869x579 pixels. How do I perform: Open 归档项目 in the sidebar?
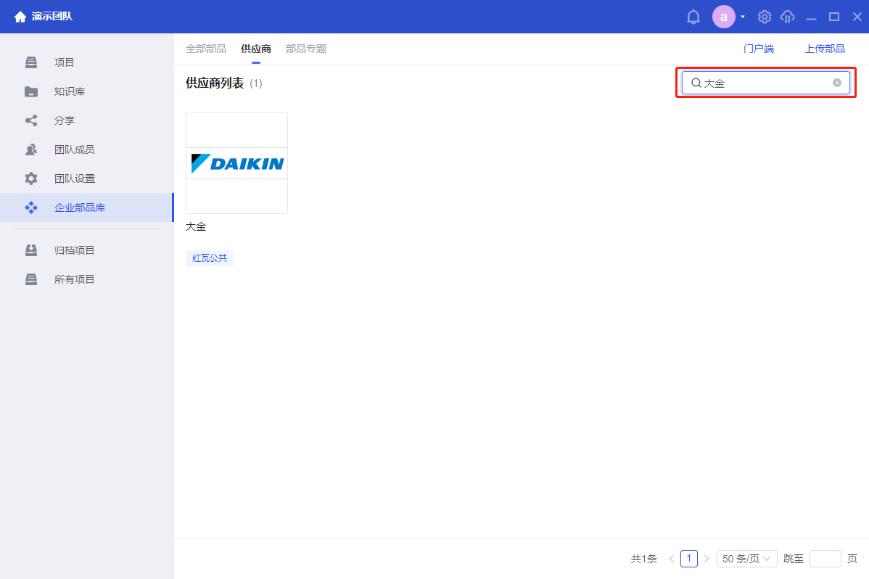pyautogui.click(x=86, y=250)
